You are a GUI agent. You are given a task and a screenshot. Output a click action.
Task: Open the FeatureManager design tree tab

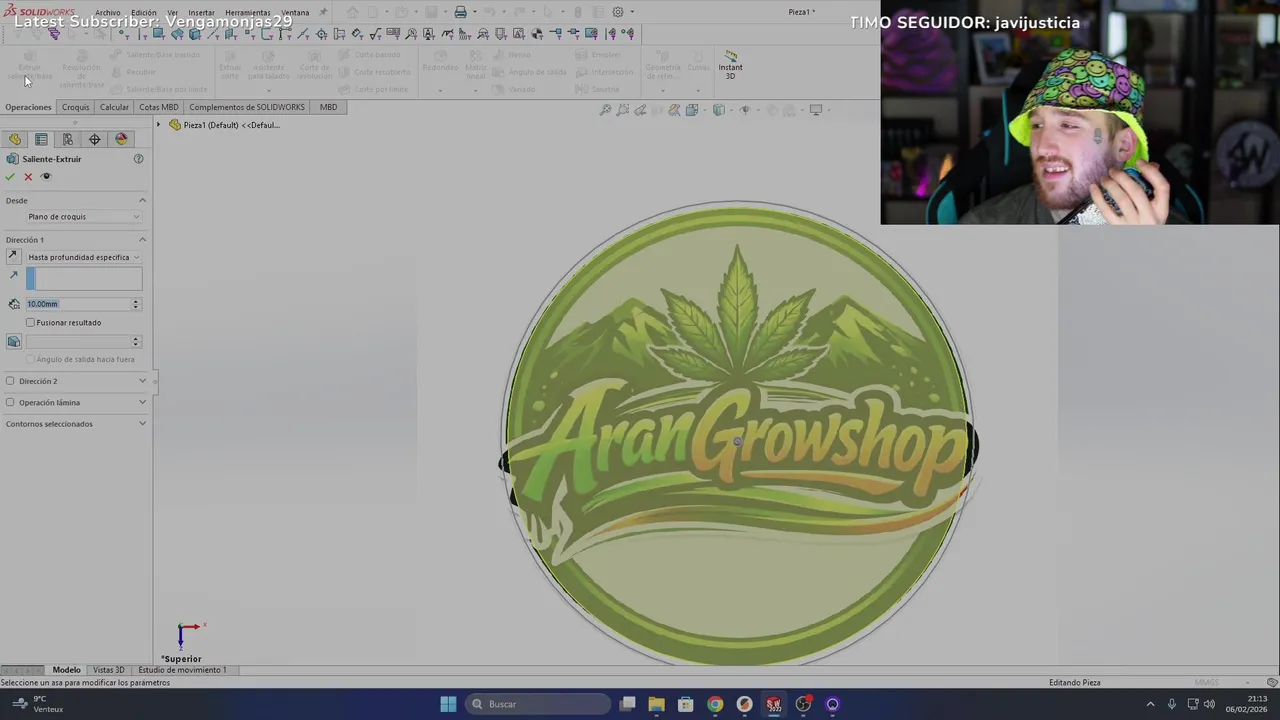(x=15, y=139)
